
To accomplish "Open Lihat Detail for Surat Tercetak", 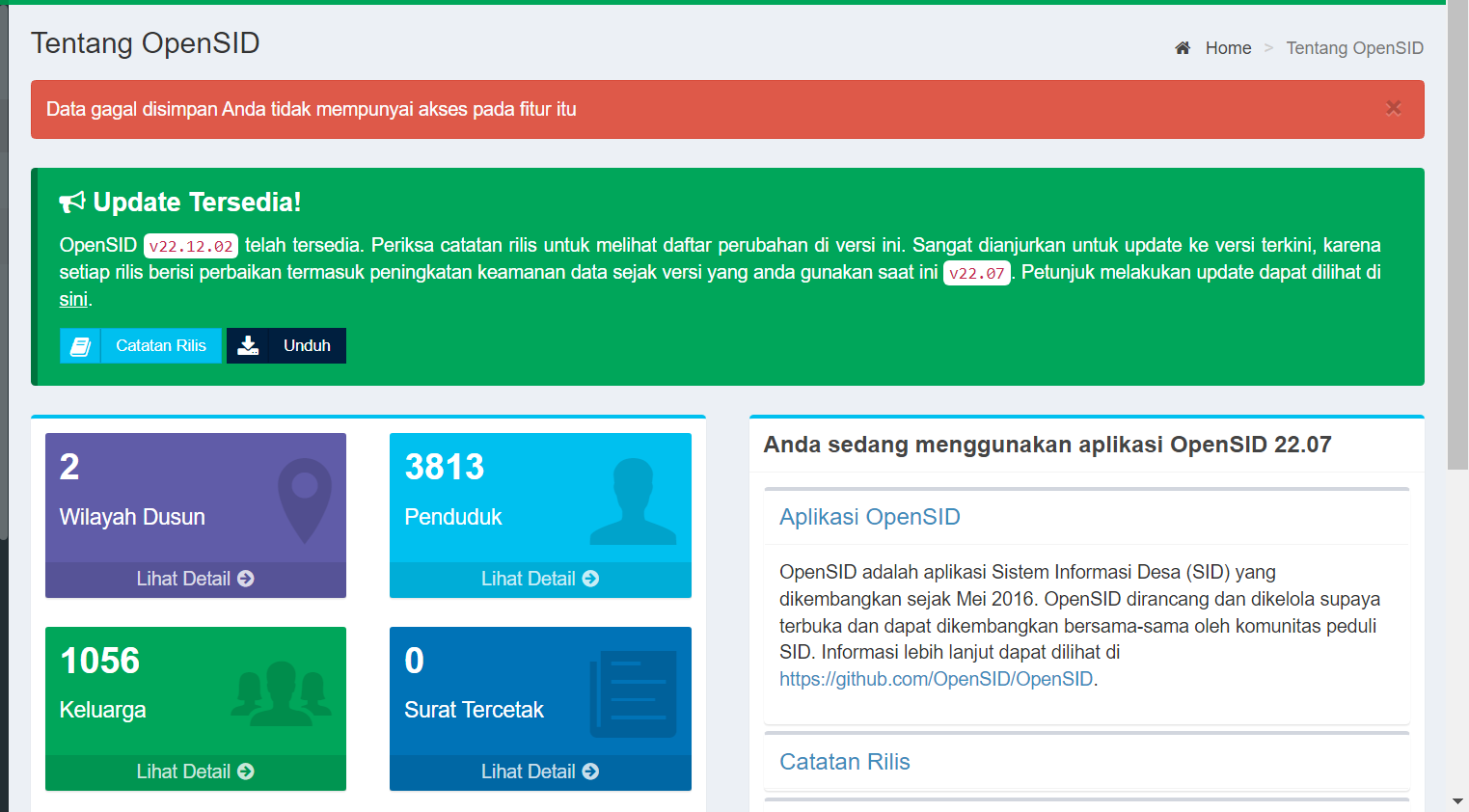I will 540,771.
